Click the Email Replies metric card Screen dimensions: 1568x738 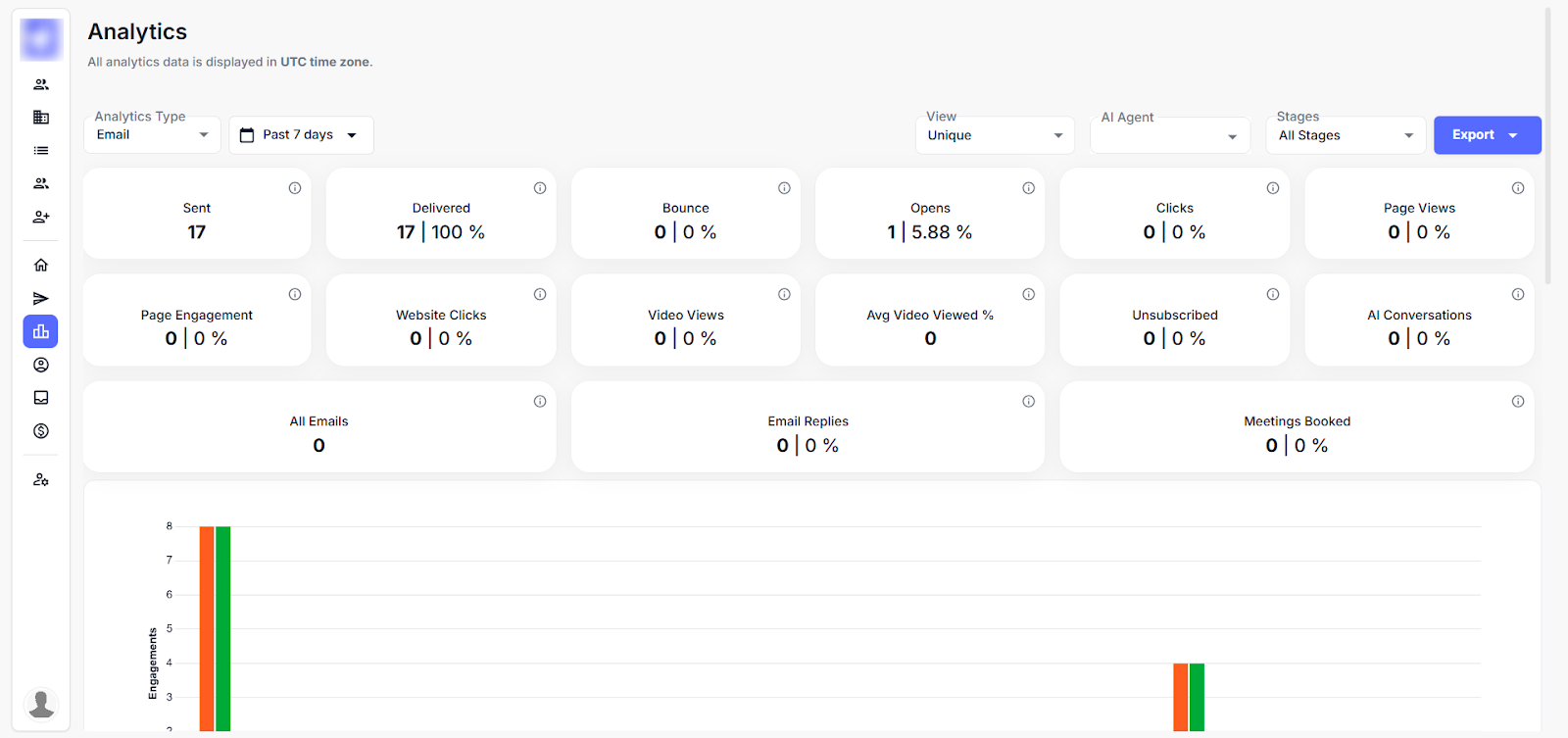point(808,427)
